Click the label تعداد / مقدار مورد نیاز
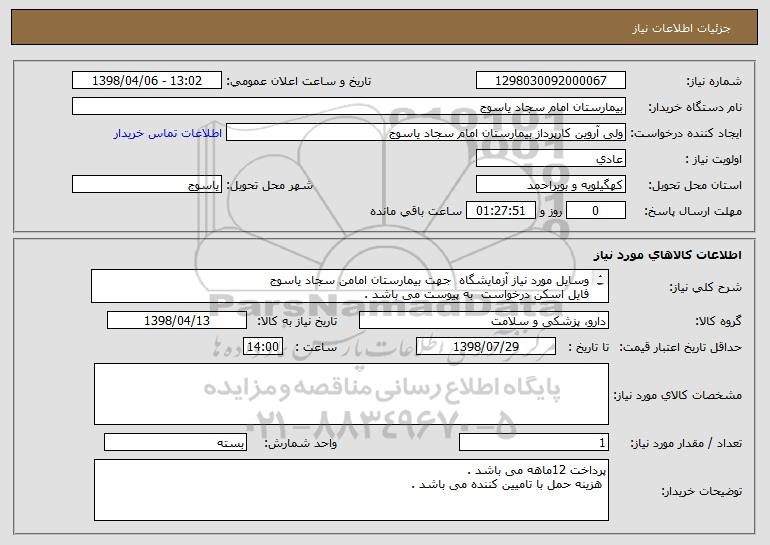The width and height of the screenshot is (770, 545). (686, 443)
